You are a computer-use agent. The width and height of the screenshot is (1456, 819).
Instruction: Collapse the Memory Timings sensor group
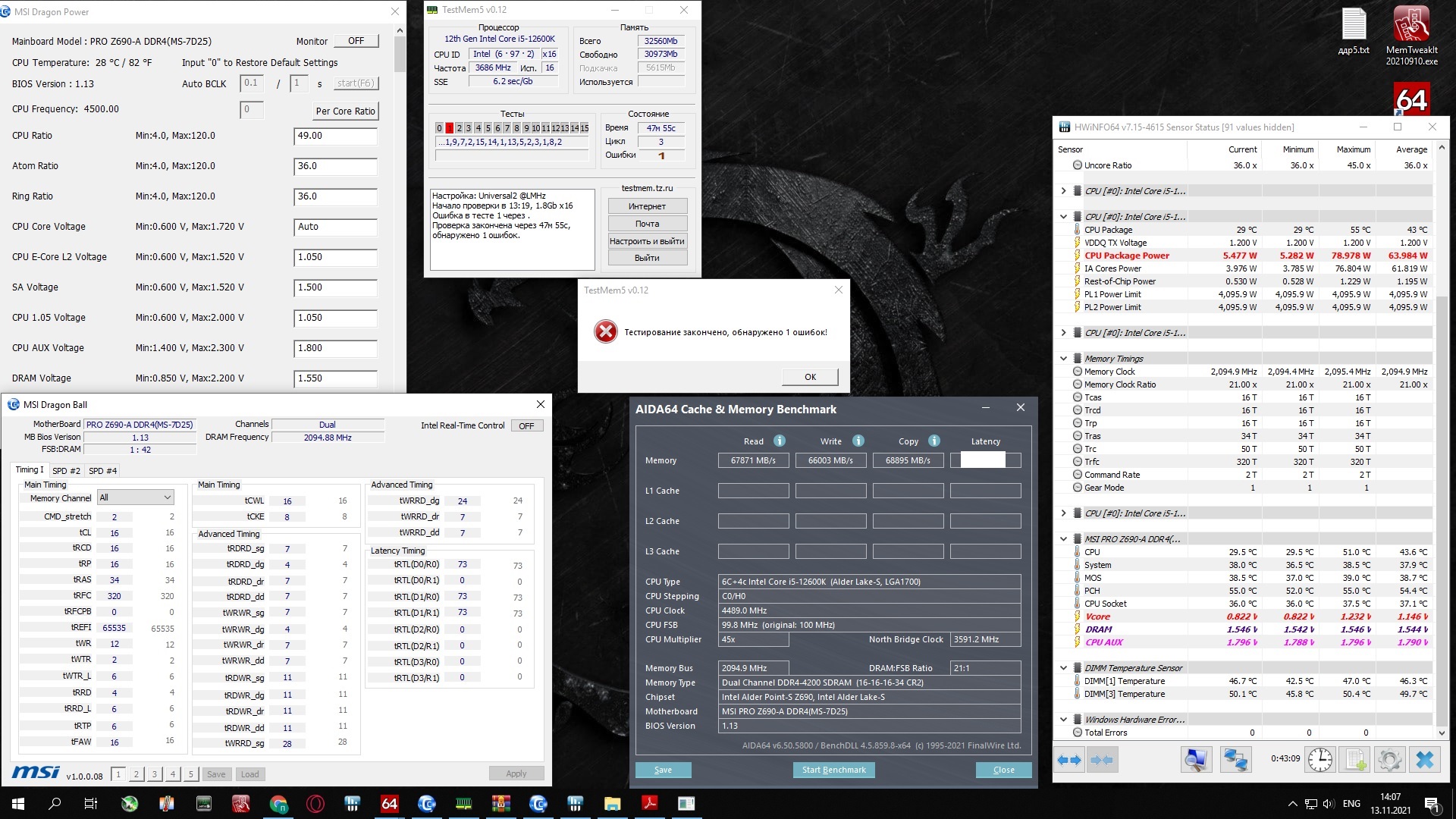tap(1063, 359)
